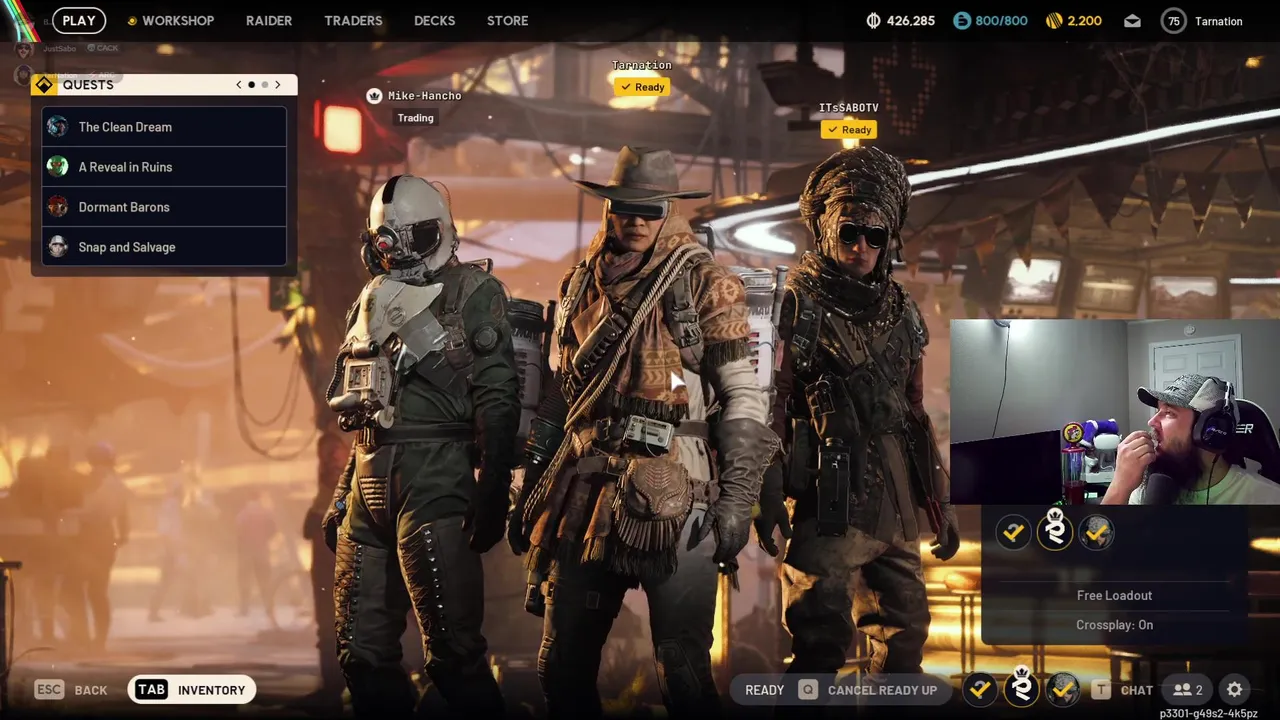Click the crowned leader icon in bottom bar
1280x720 pixels.
1022,687
